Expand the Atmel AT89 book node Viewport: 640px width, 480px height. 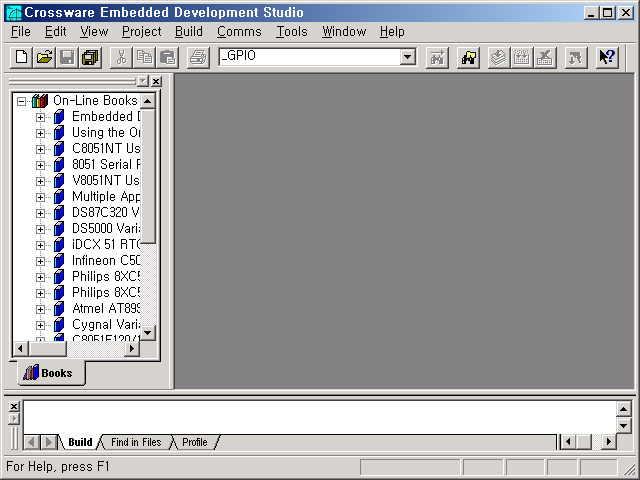(x=40, y=309)
